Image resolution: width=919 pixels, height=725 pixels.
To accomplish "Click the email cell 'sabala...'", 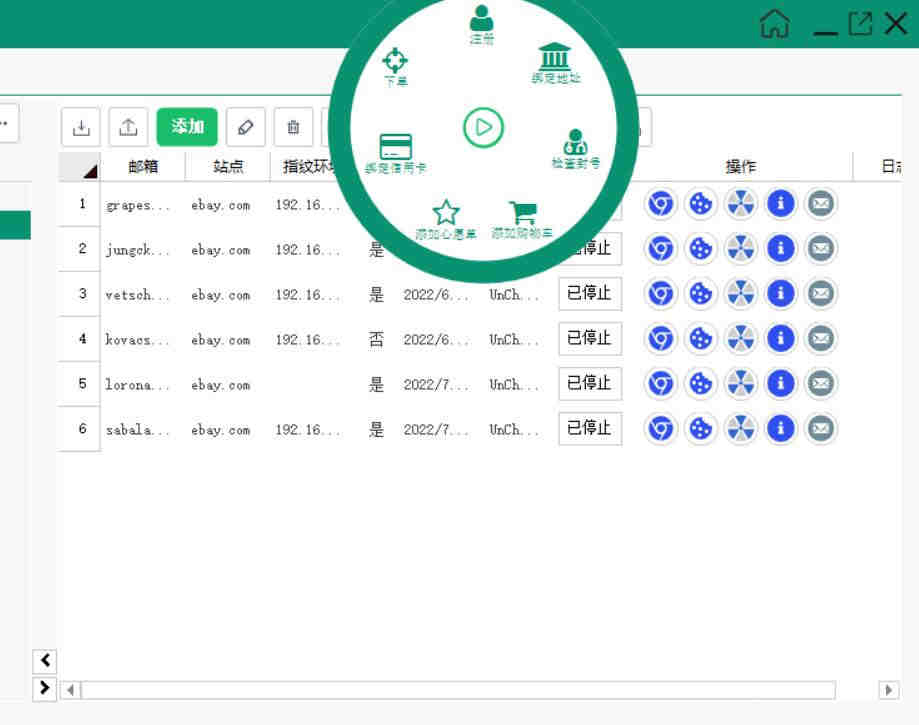I will tap(138, 430).
